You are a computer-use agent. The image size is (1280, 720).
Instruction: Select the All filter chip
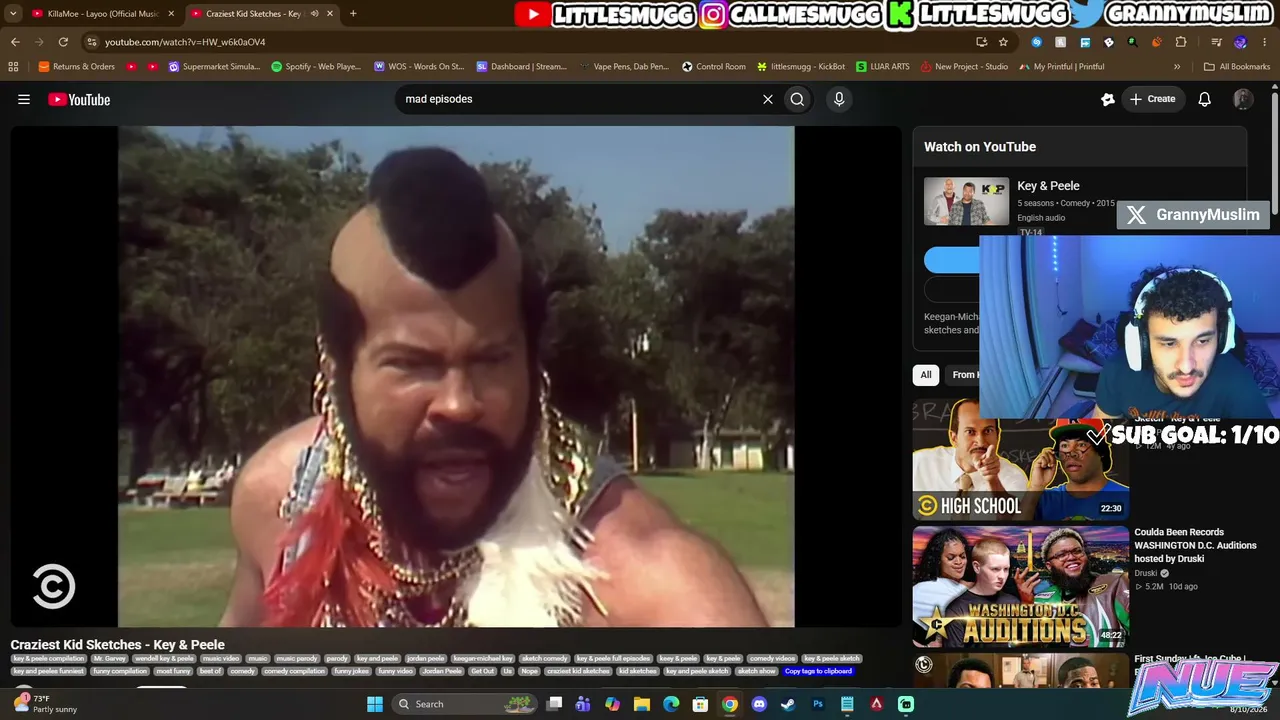(926, 375)
